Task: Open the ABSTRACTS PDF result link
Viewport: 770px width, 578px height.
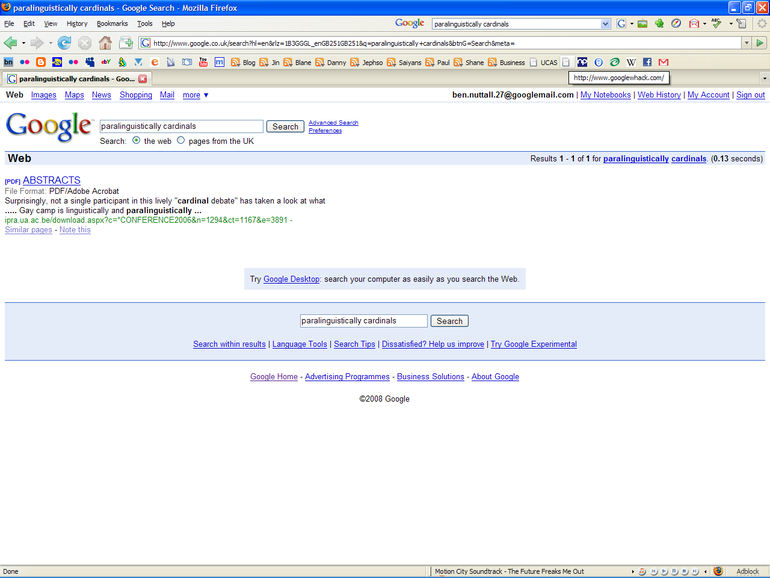Action: point(52,180)
